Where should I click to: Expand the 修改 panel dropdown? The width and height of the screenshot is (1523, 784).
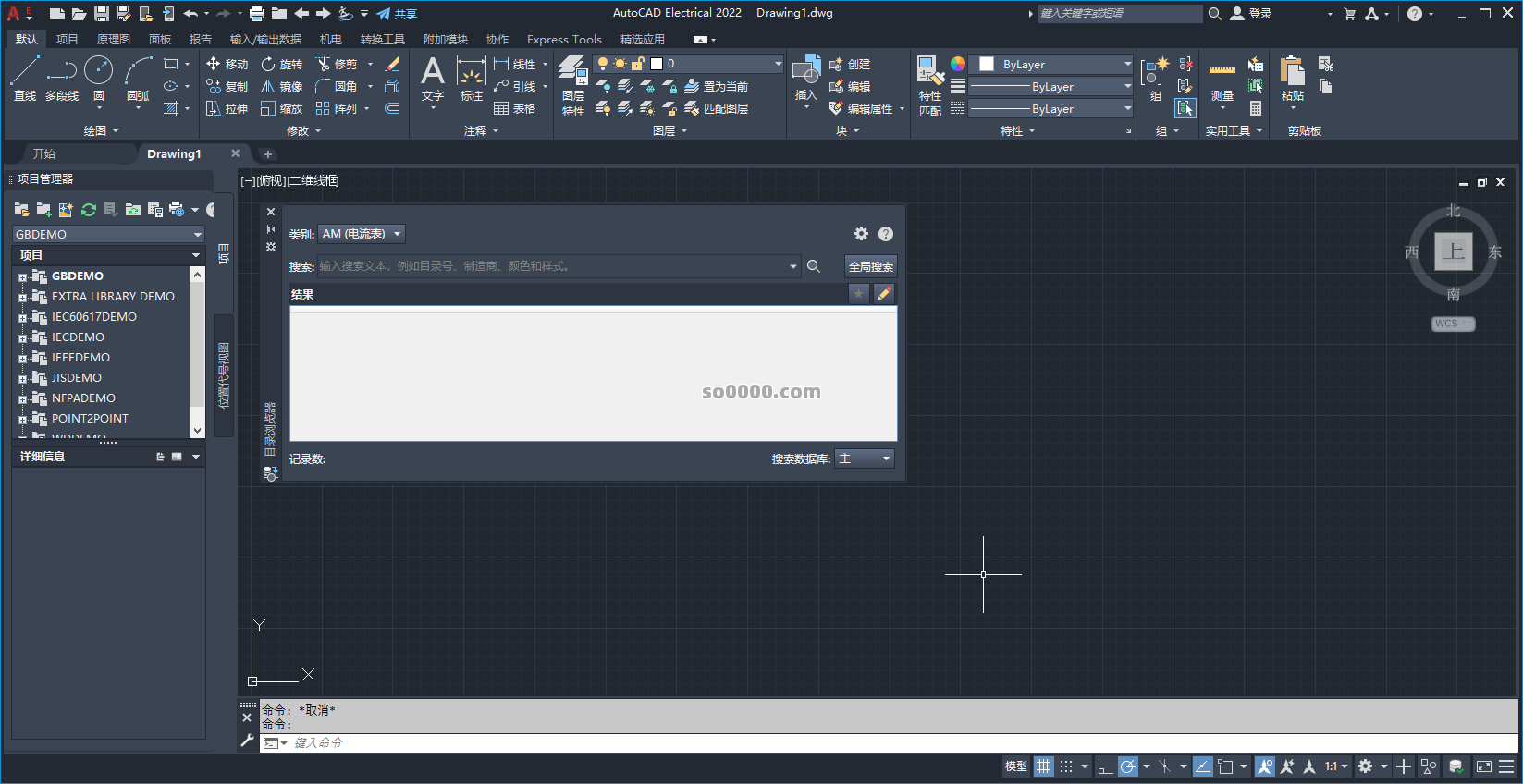pos(304,131)
